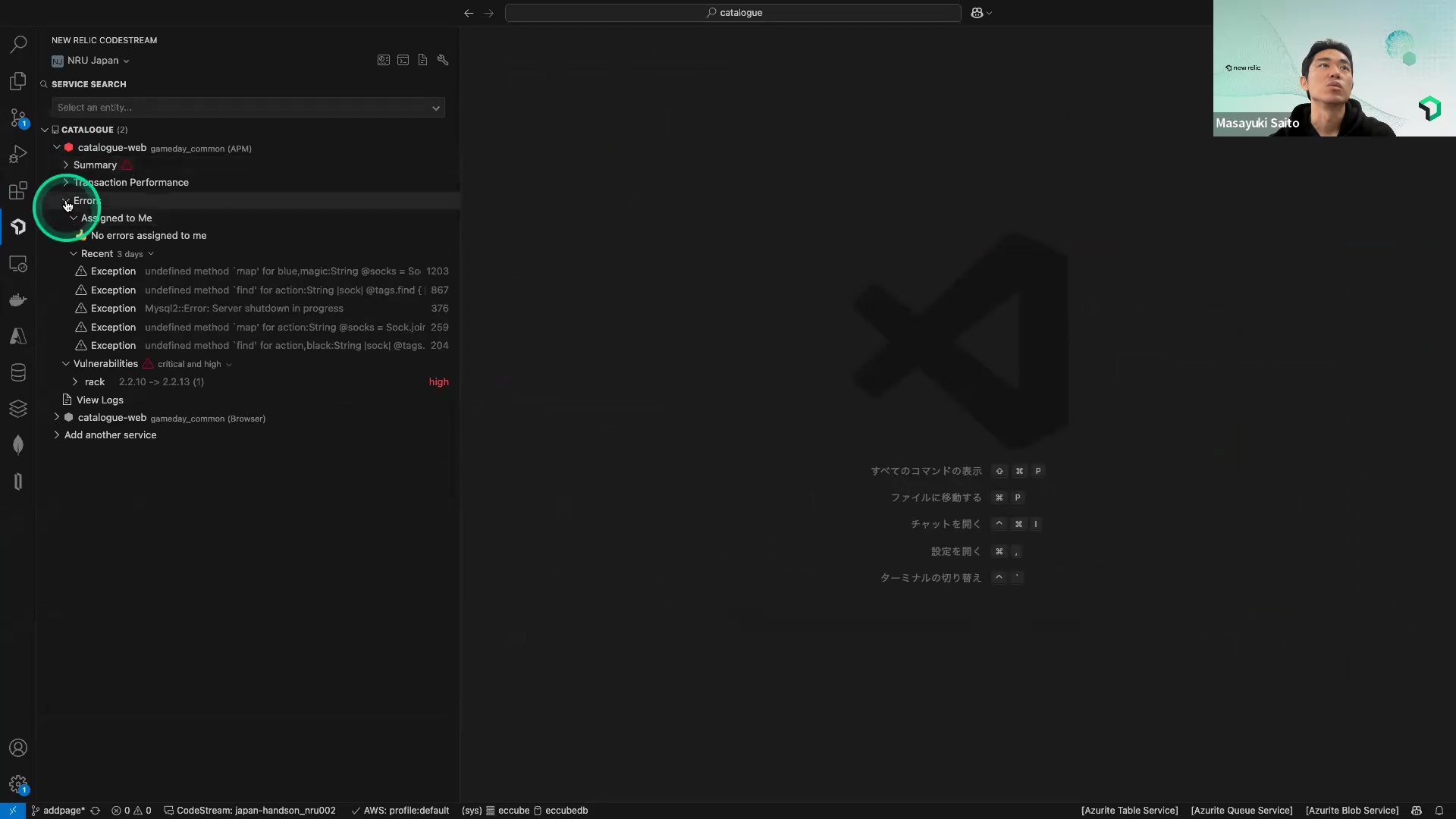
Task: Change the Recent 3 days filter
Action: (135, 254)
